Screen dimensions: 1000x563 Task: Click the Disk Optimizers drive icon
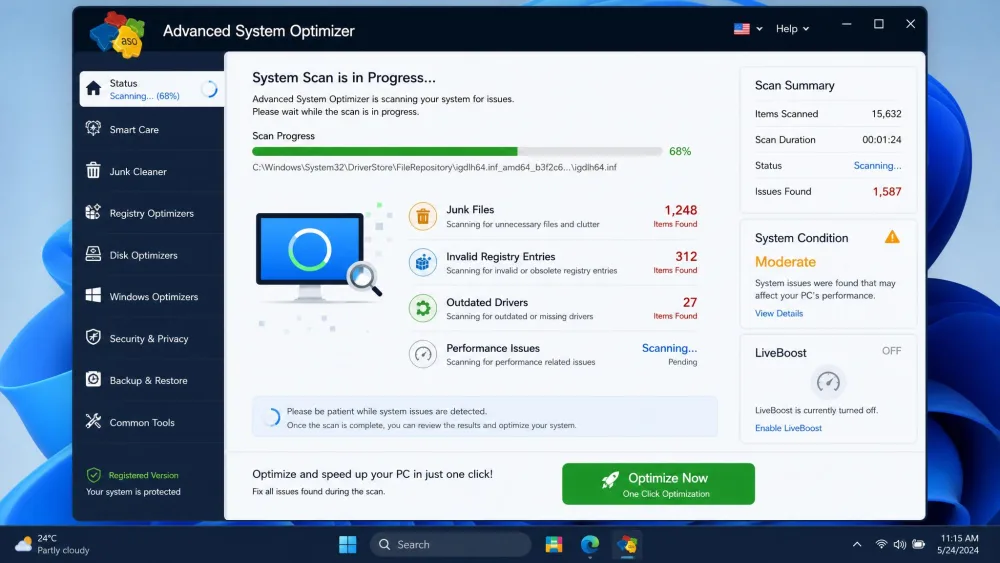coord(93,254)
